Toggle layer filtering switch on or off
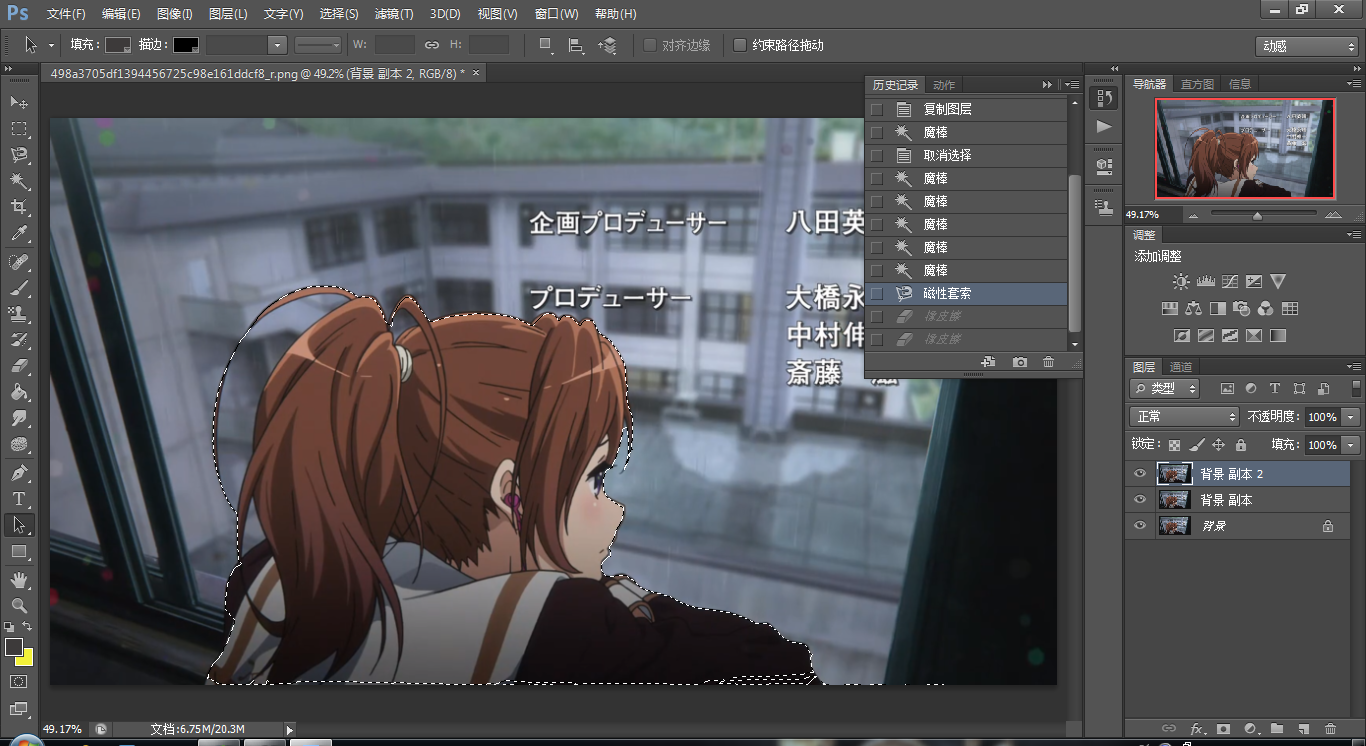The width and height of the screenshot is (1366, 746). pos(1356,389)
